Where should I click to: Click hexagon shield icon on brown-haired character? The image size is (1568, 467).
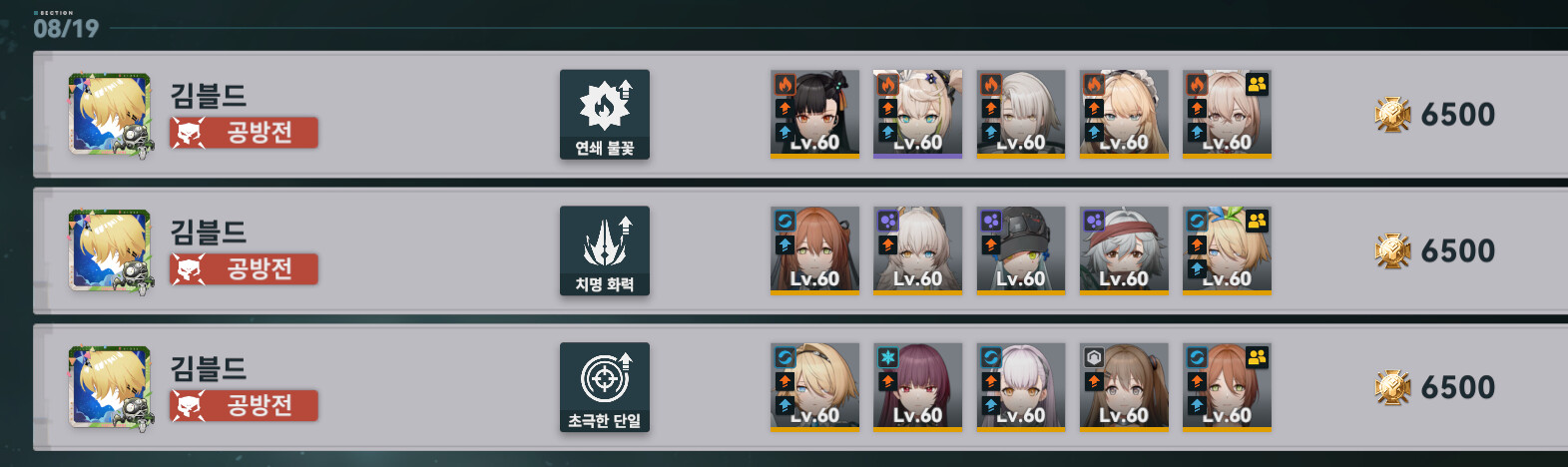1094,357
